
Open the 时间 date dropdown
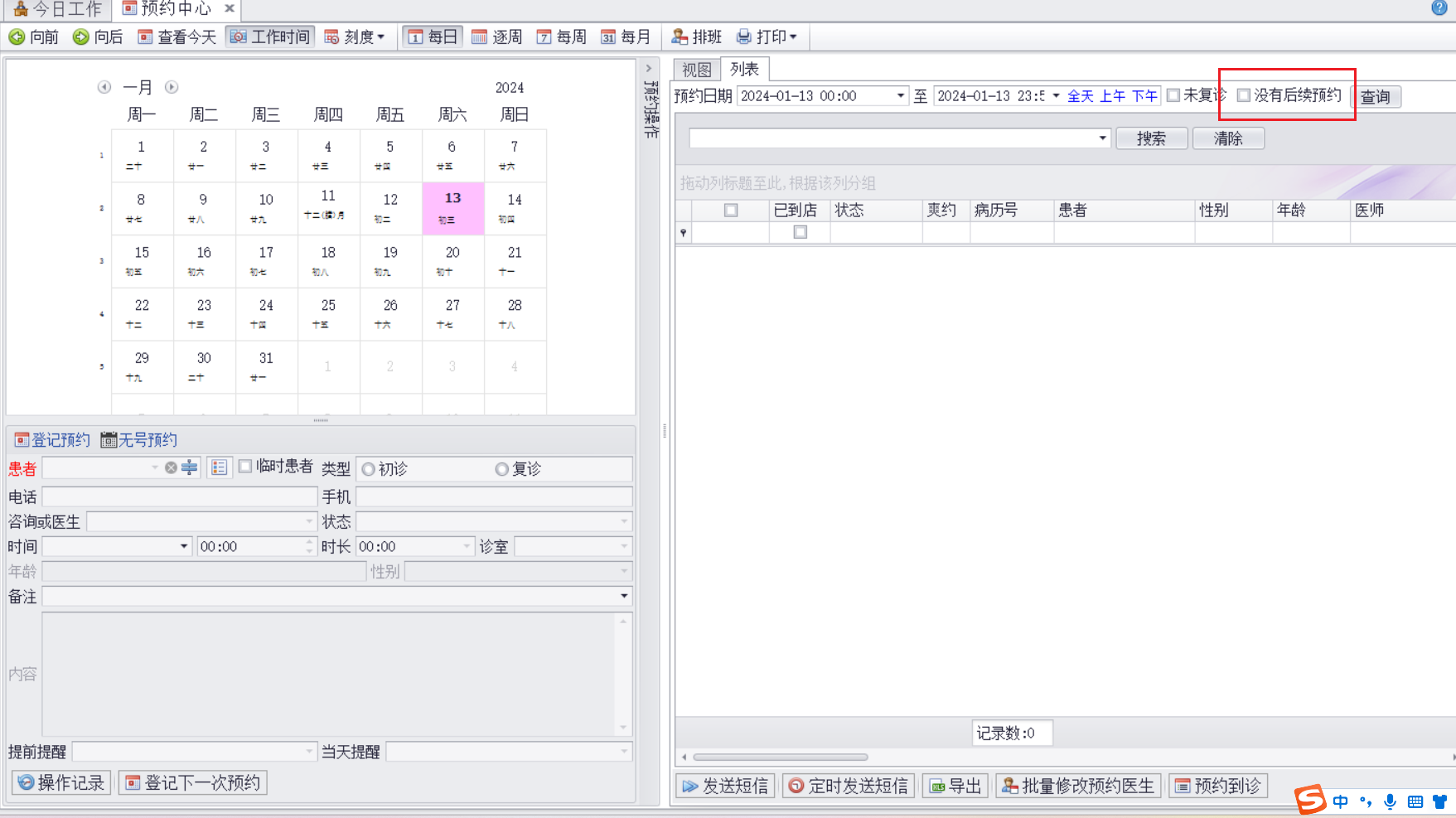coord(184,546)
